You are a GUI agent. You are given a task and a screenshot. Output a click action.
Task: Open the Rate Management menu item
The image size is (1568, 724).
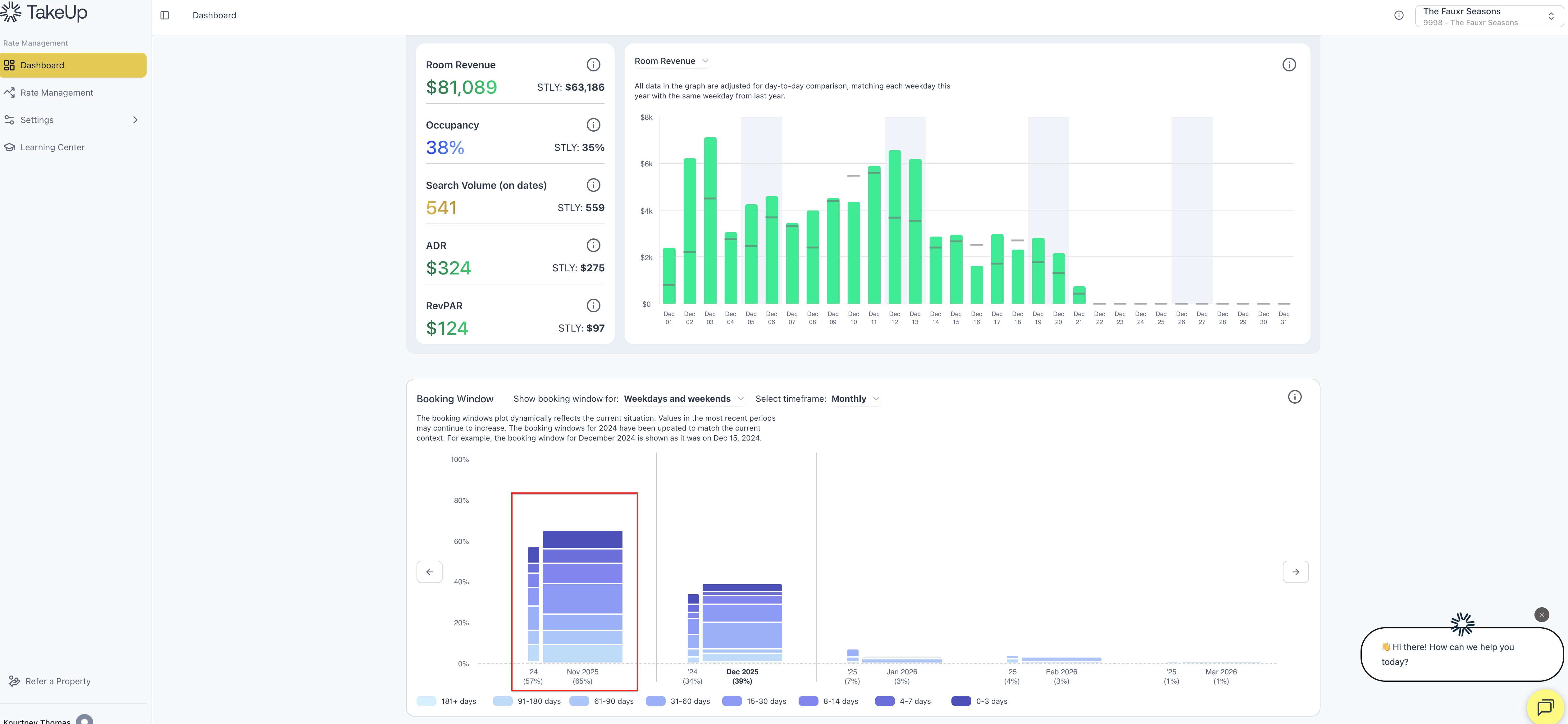[x=57, y=93]
